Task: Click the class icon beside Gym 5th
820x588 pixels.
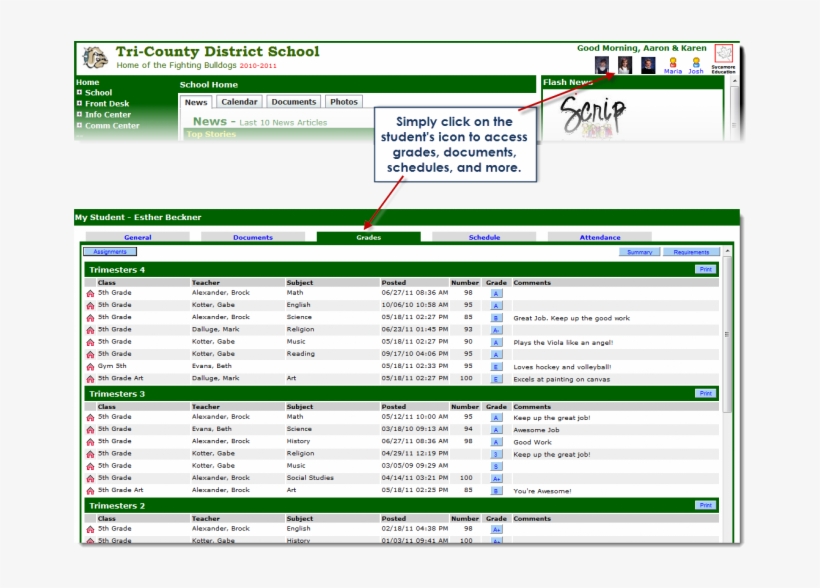Action: pyautogui.click(x=90, y=367)
